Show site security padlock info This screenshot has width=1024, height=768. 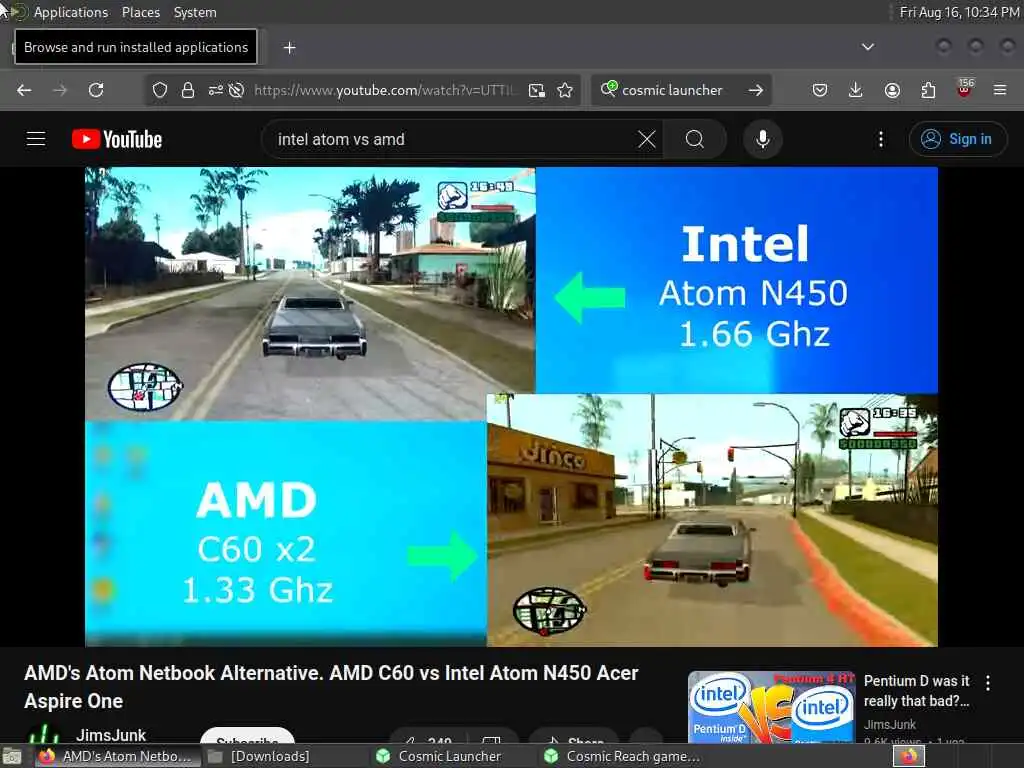(x=188, y=90)
